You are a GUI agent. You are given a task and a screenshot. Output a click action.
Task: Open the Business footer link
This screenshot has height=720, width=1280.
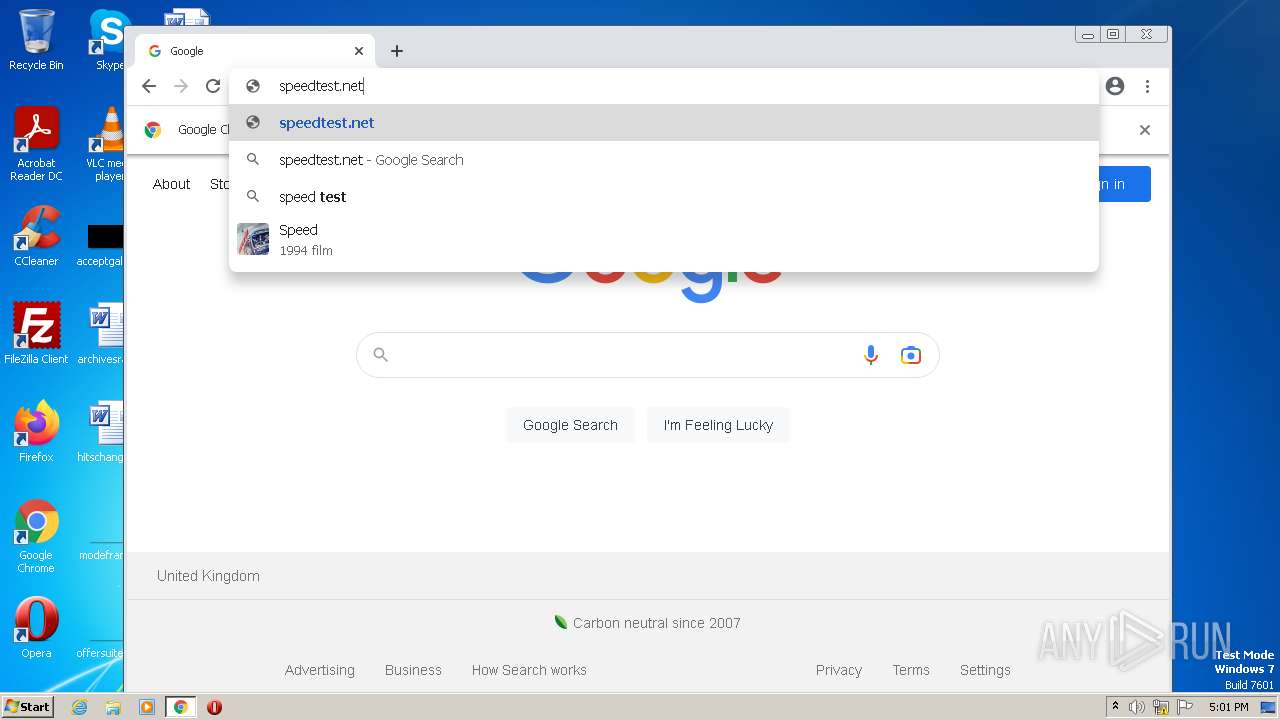tap(413, 670)
